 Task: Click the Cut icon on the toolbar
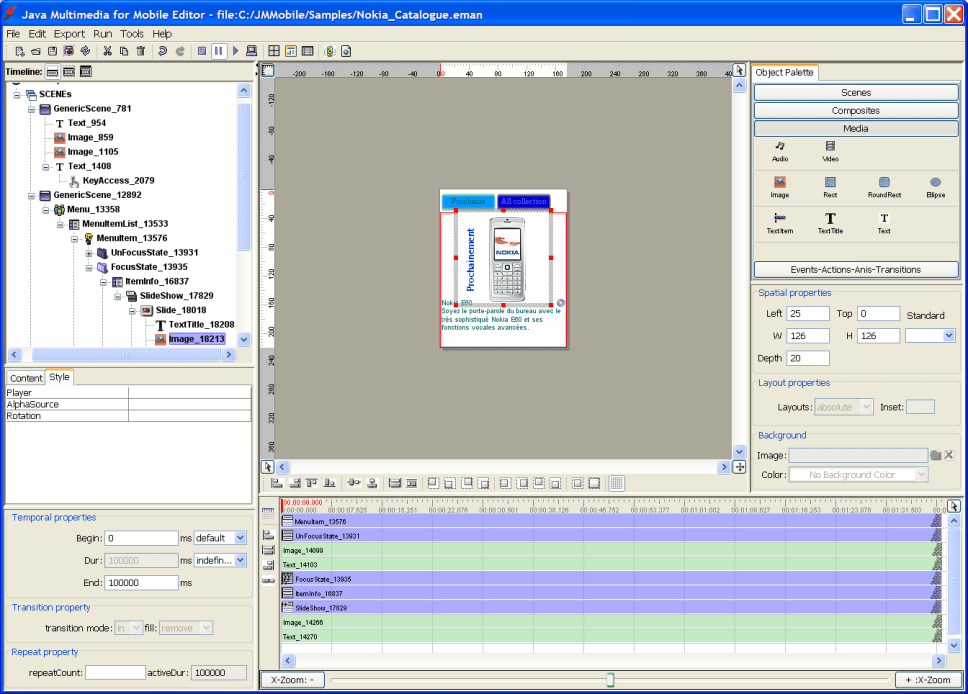coord(107,50)
